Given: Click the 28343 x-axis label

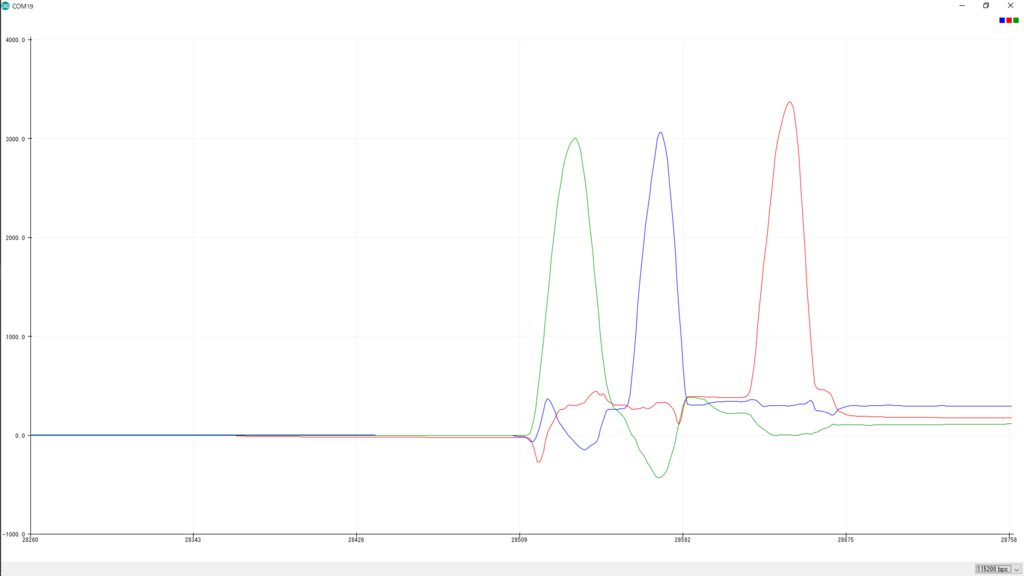Looking at the screenshot, I should tap(193, 540).
